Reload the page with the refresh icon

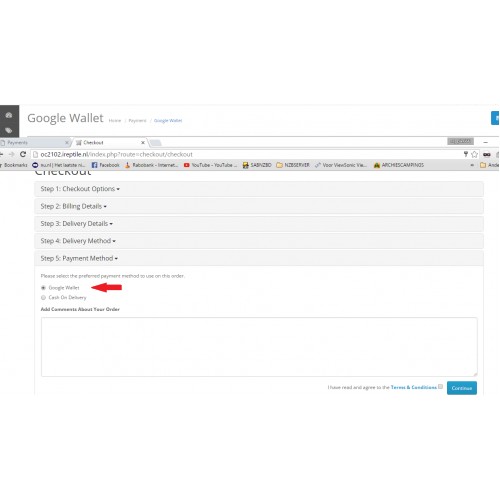pyautogui.click(x=23, y=154)
